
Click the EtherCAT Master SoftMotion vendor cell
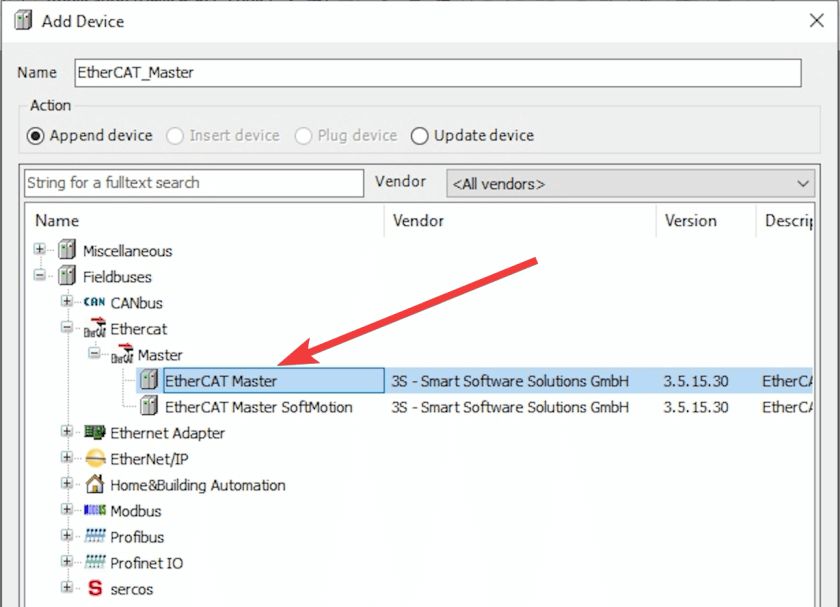point(510,407)
